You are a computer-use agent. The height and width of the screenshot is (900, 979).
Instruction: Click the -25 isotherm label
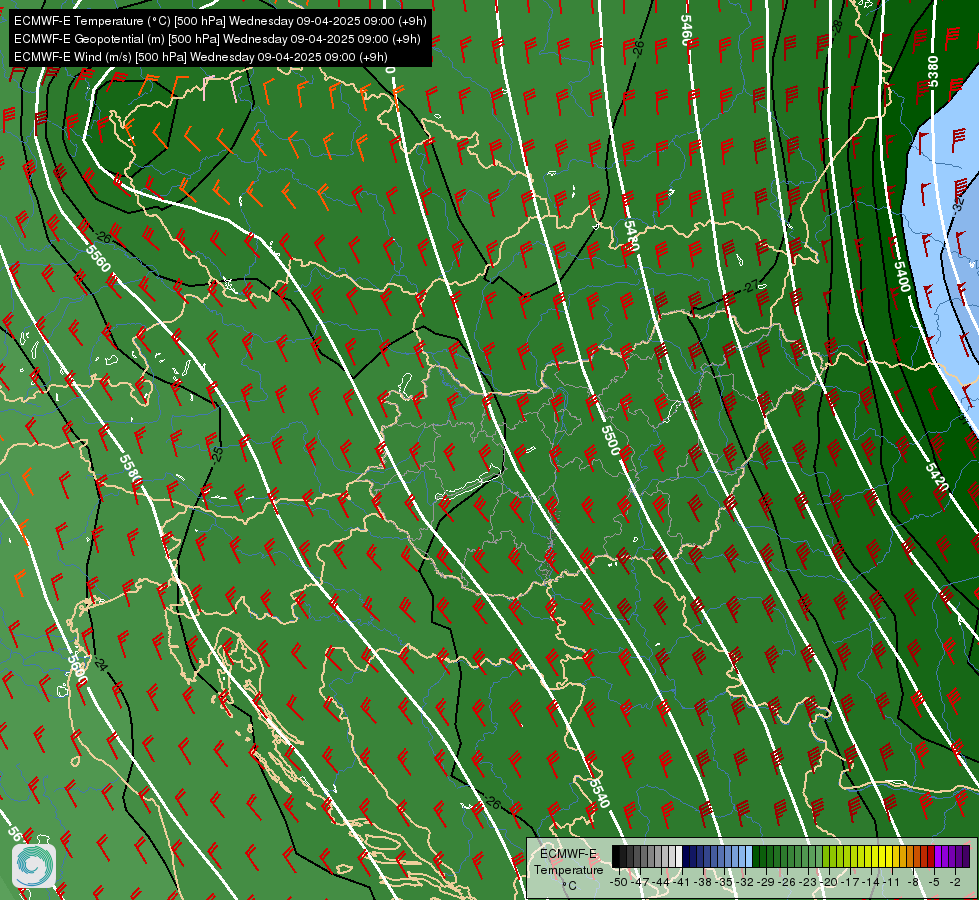tap(217, 454)
